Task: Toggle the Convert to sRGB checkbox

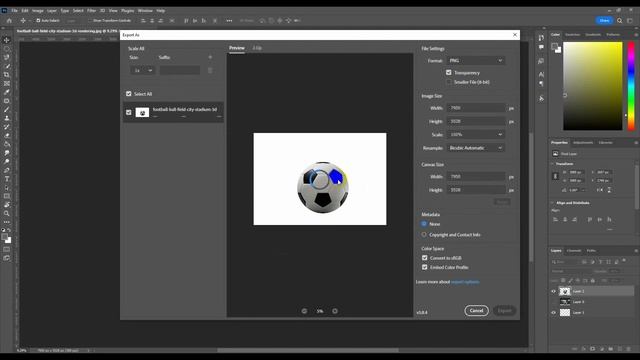Action: tap(424, 258)
